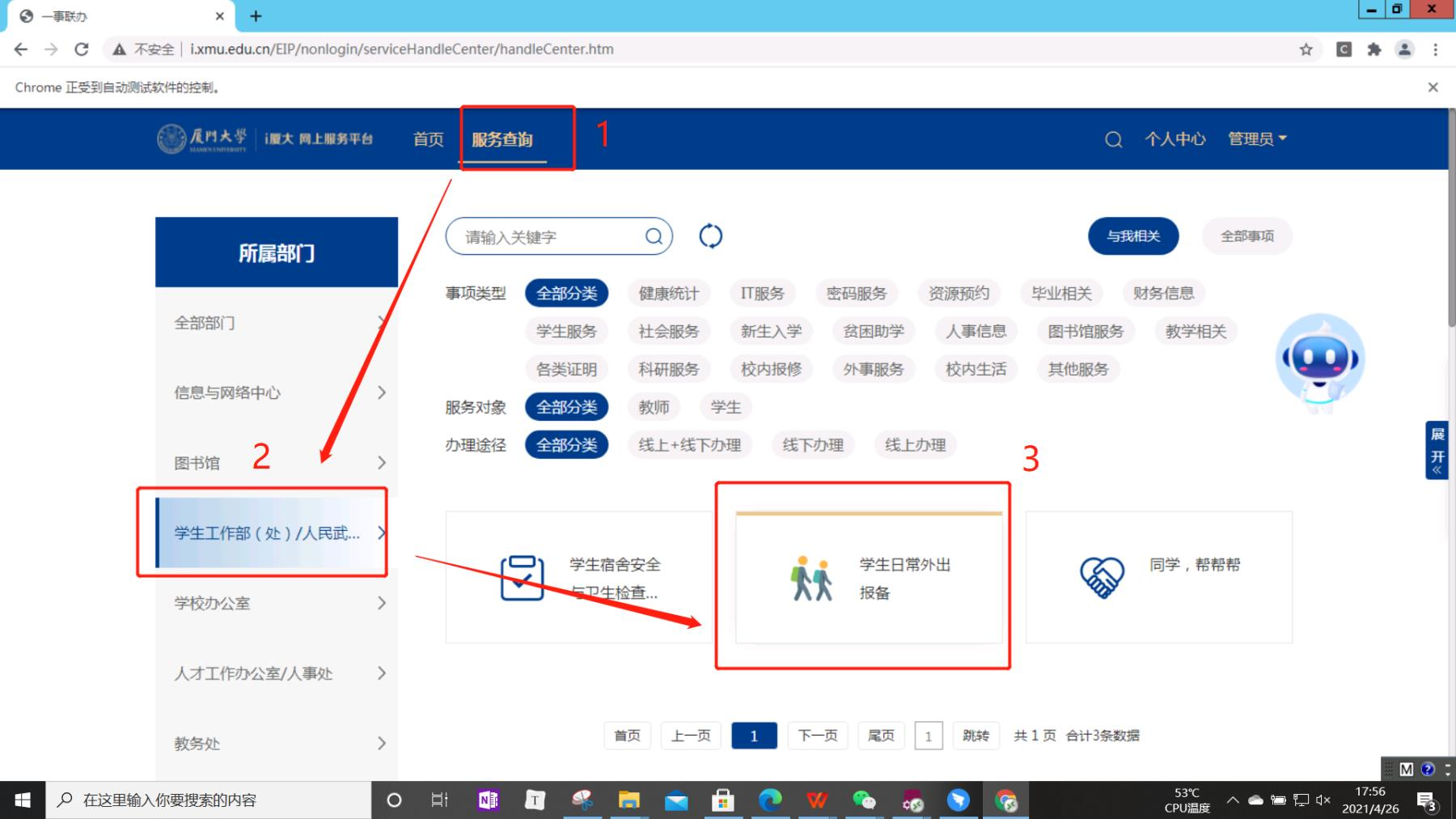Open the search icon in blue header

[x=1113, y=140]
